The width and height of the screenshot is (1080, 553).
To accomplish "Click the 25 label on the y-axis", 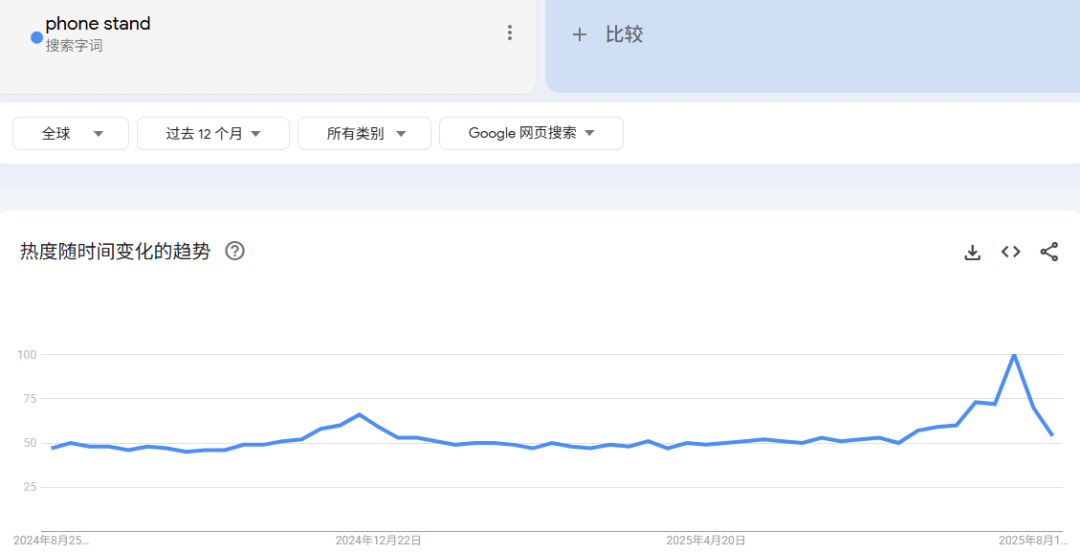I will pyautogui.click(x=29, y=488).
